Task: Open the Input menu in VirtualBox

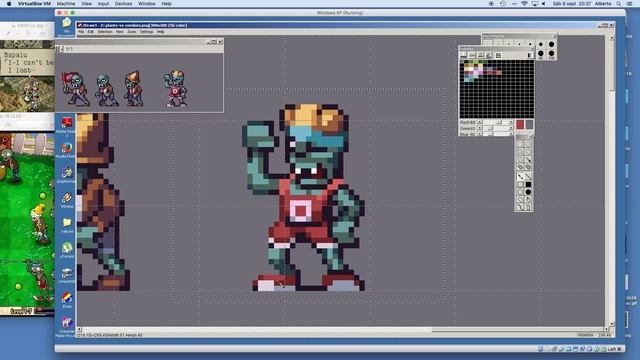Action: pos(103,4)
